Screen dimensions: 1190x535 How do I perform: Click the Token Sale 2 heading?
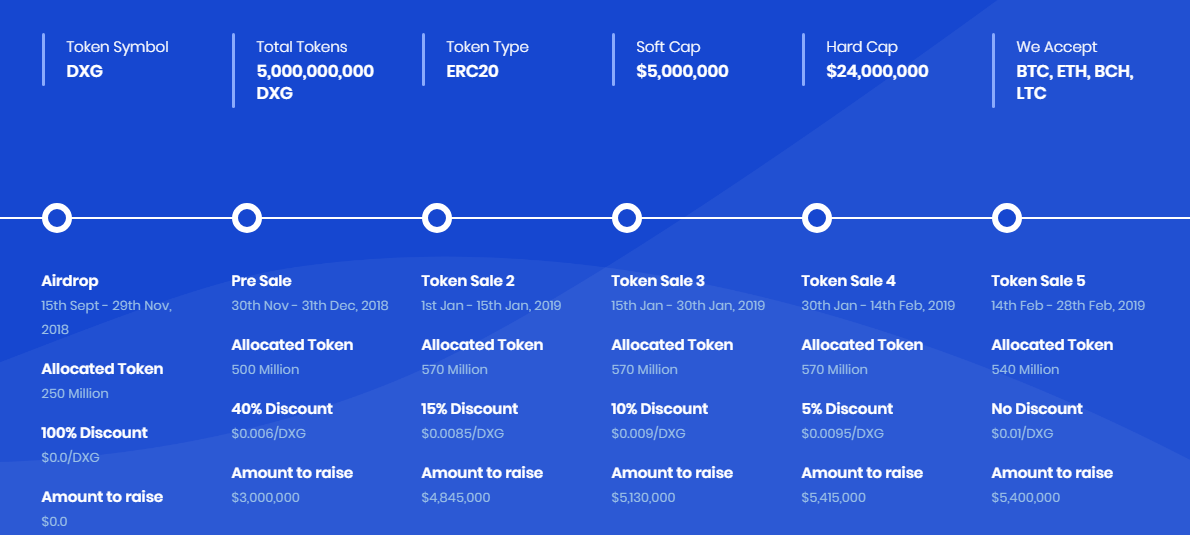(x=468, y=281)
